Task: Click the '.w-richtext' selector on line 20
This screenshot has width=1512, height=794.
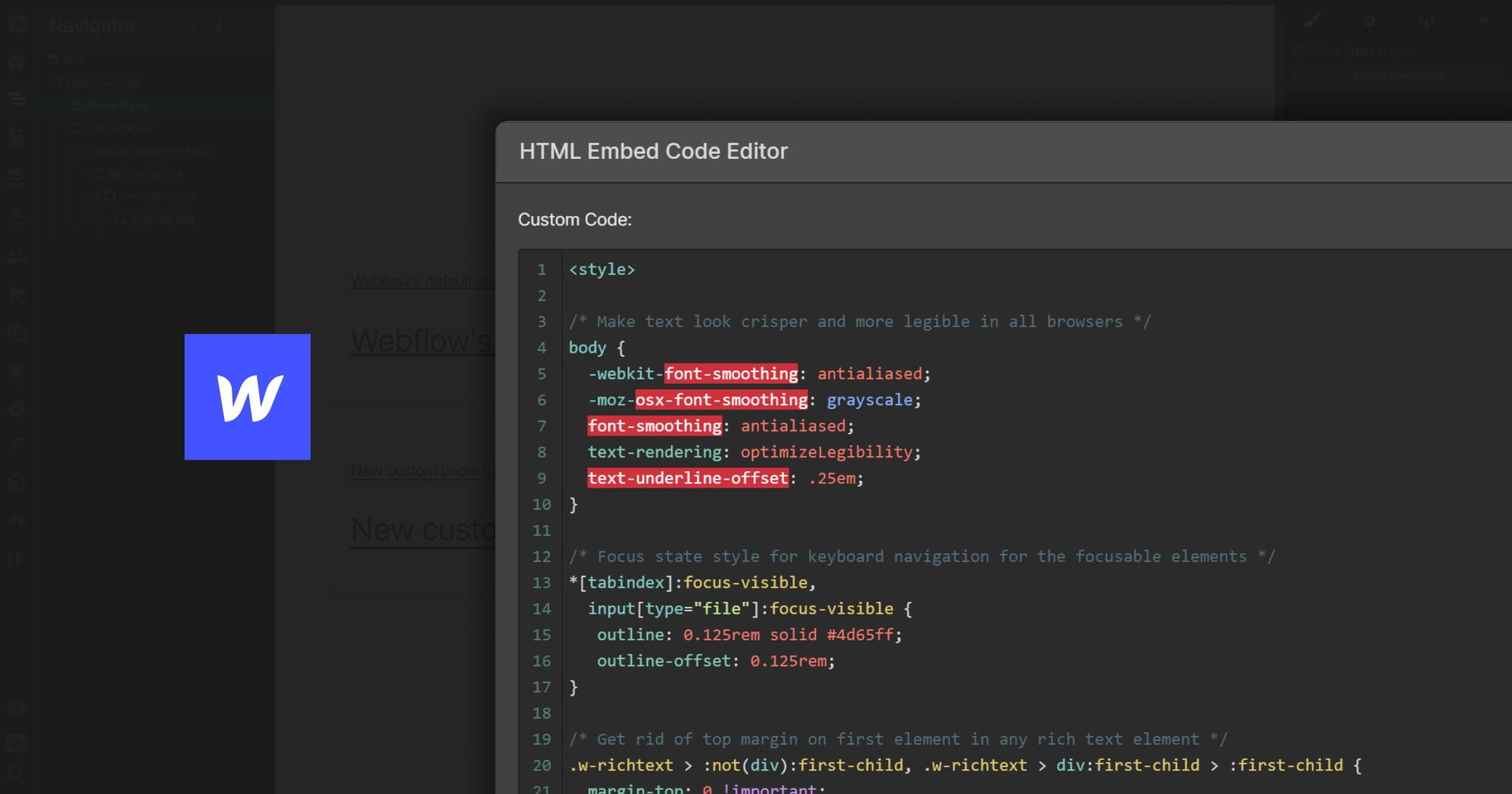Action: [x=620, y=765]
